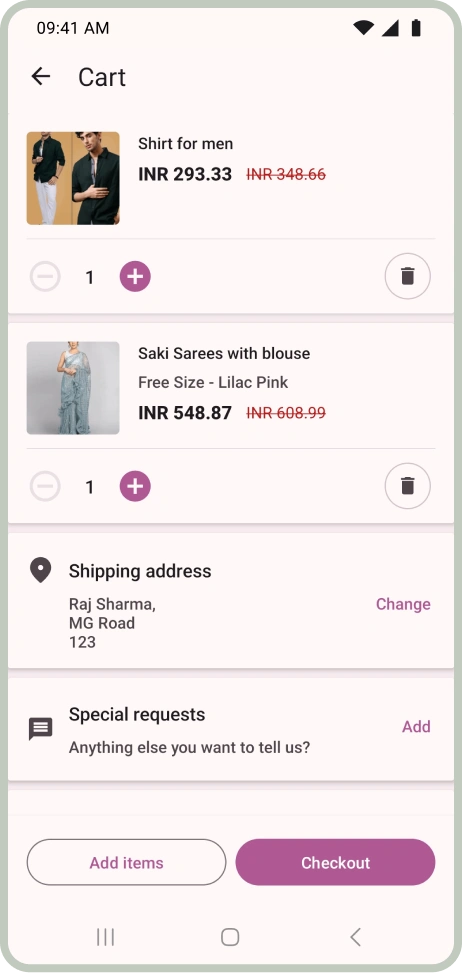The image size is (462, 973).
Task: Tap the Add items button
Action: 127,863
